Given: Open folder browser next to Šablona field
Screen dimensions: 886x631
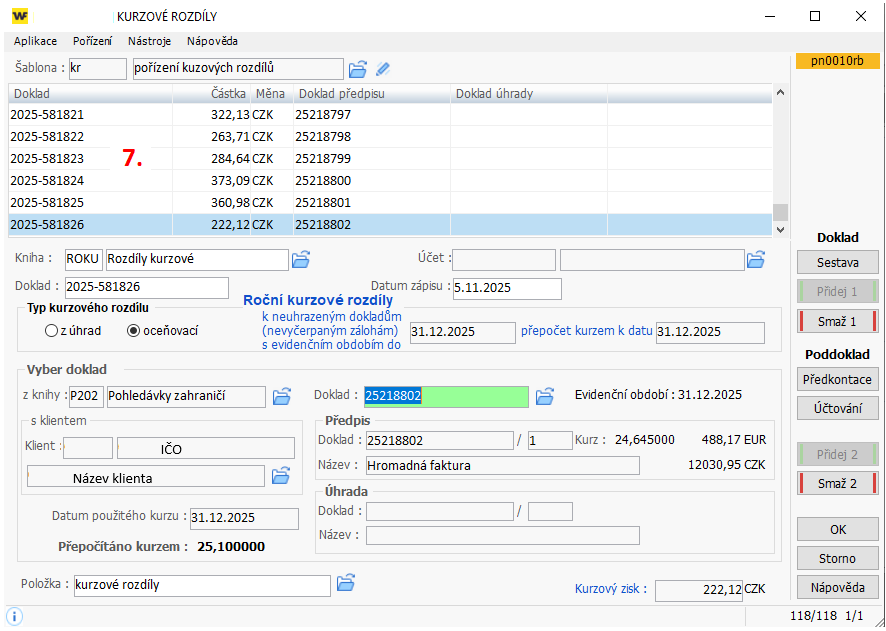Looking at the screenshot, I should click(x=357, y=69).
